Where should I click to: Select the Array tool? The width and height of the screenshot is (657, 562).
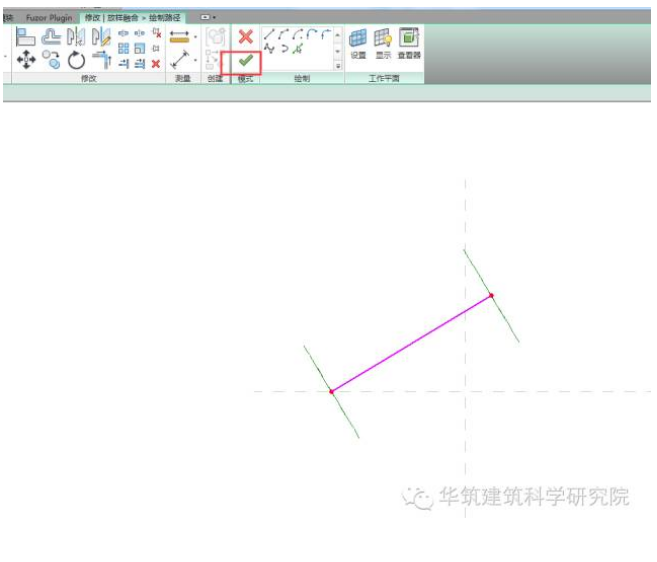[x=123, y=49]
